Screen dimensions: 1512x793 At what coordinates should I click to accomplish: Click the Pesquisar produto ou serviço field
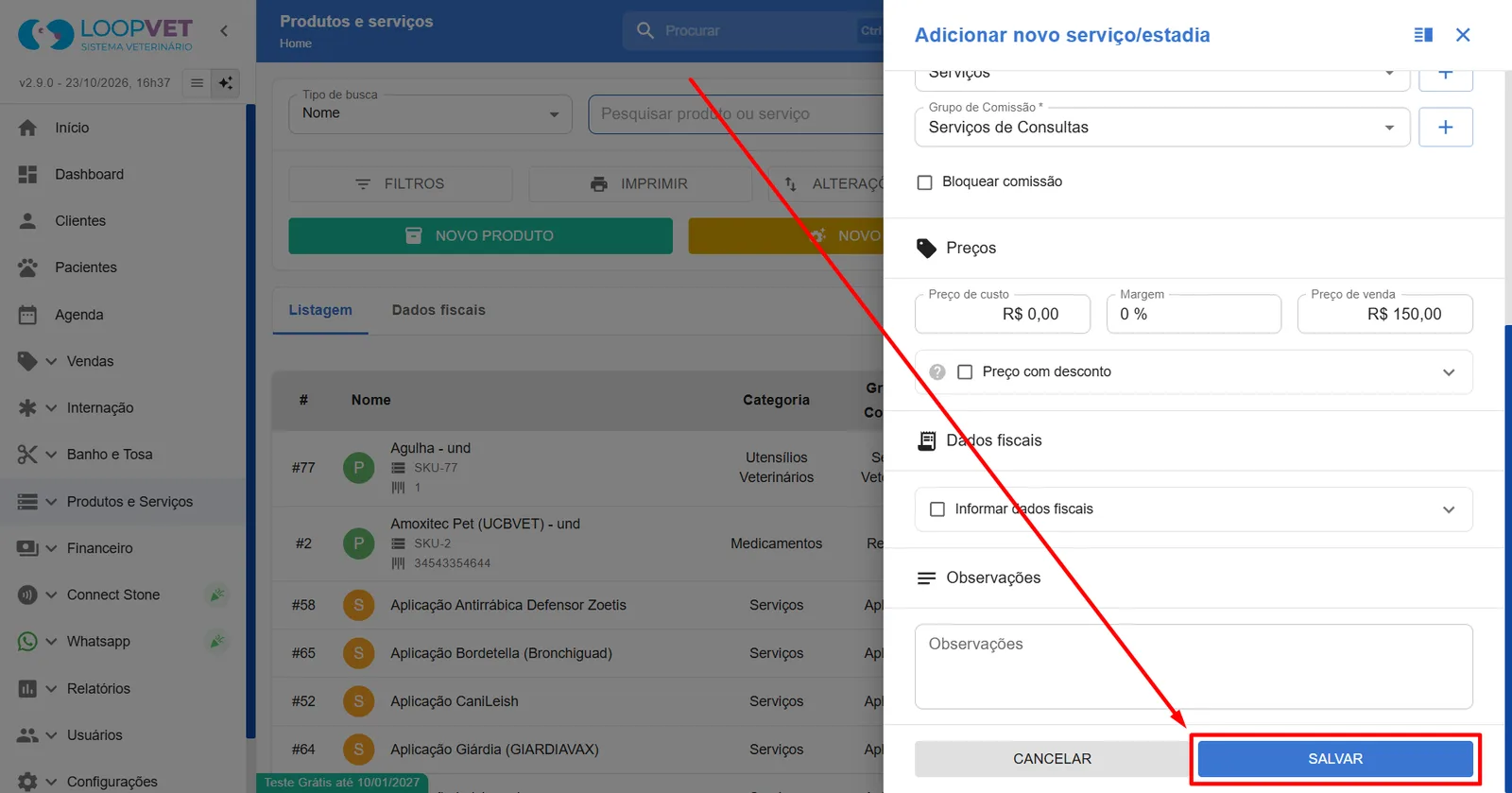(x=737, y=113)
